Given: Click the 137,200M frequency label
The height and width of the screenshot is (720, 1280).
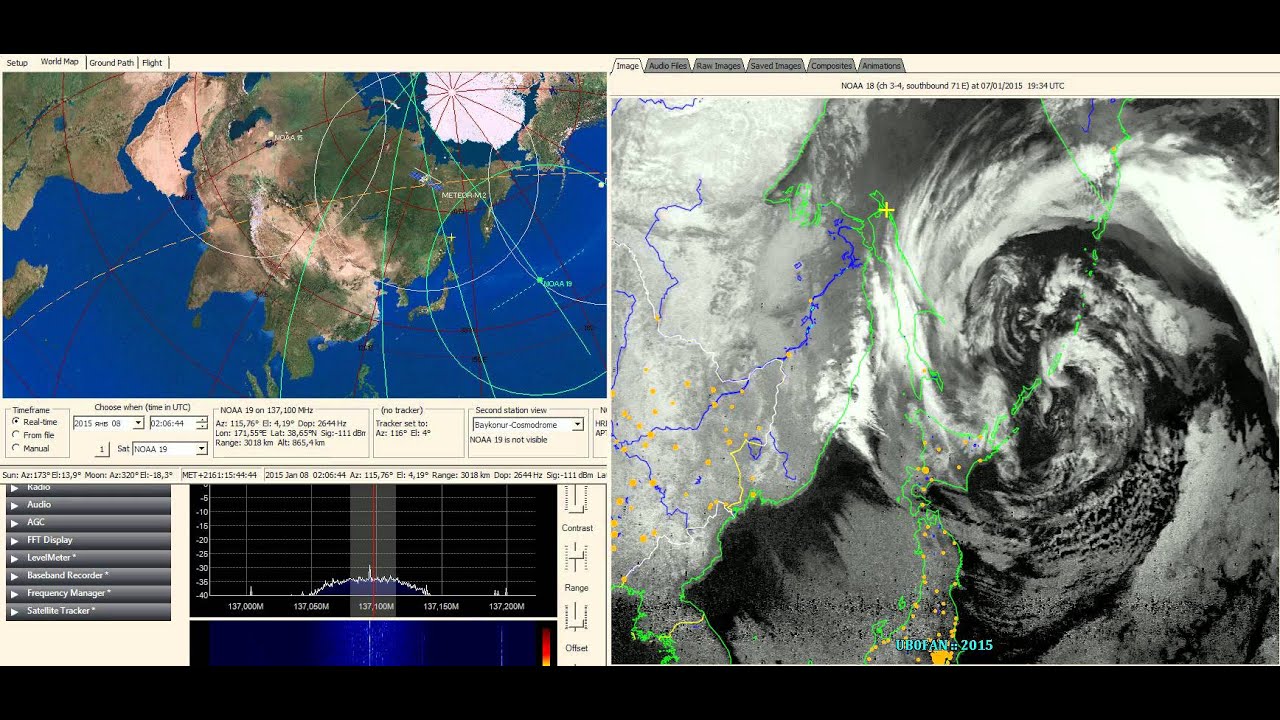Looking at the screenshot, I should (506, 606).
